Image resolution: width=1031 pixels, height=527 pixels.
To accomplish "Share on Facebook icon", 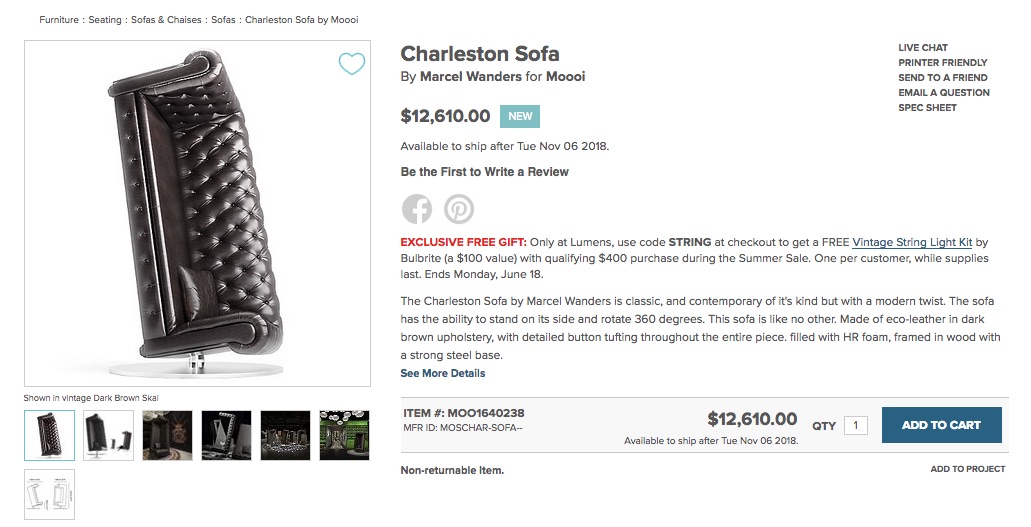I will tap(417, 209).
